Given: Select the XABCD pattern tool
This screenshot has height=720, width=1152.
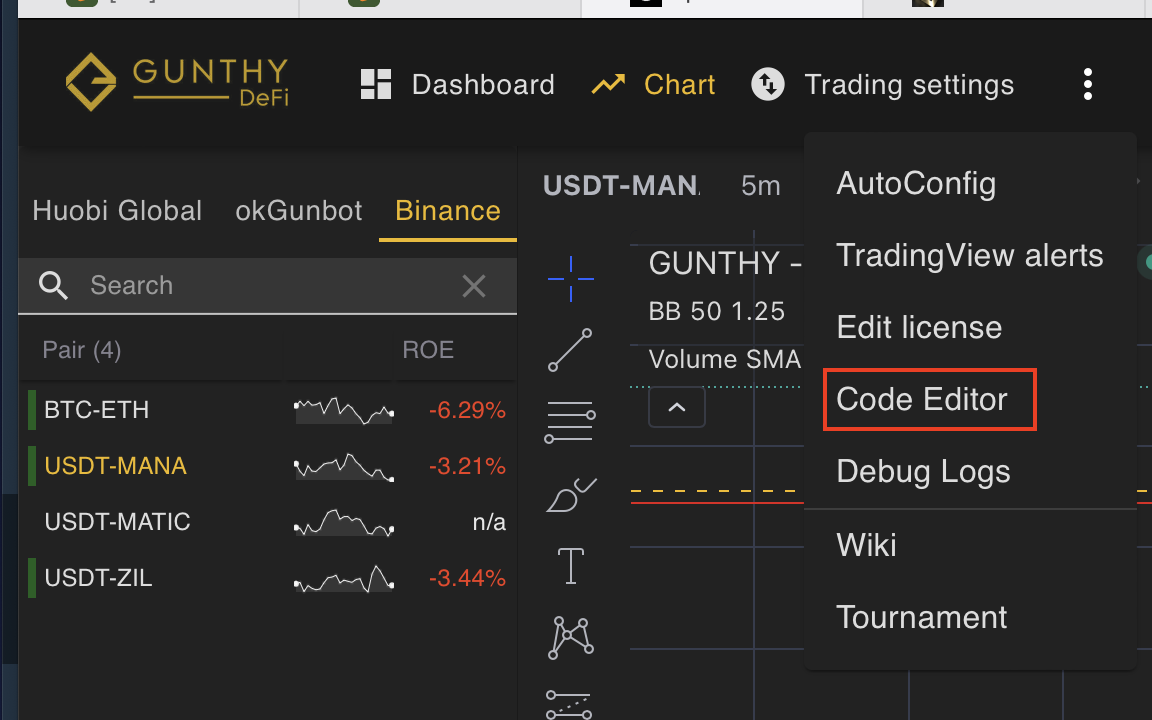Looking at the screenshot, I should click(x=571, y=637).
